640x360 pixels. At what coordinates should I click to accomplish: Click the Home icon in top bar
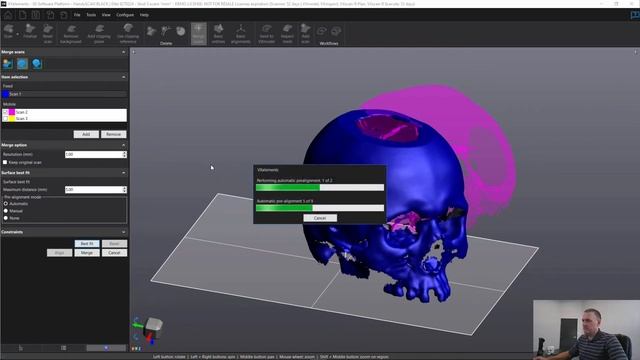8,15
